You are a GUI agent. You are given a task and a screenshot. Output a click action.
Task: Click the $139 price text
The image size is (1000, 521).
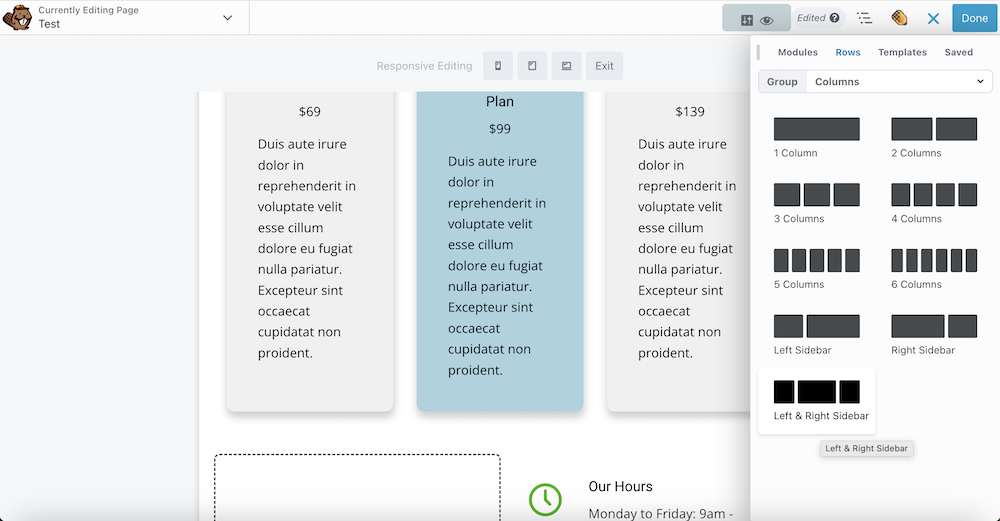point(689,112)
